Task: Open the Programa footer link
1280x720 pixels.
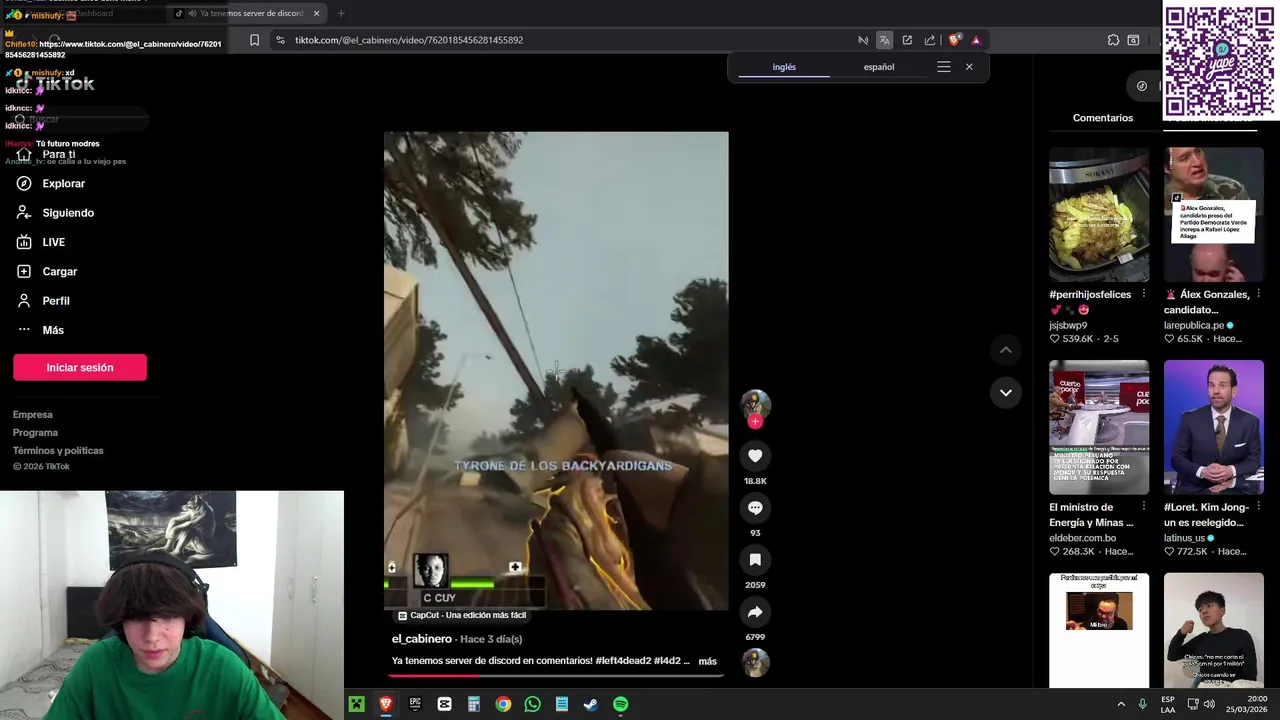Action: (x=35, y=433)
